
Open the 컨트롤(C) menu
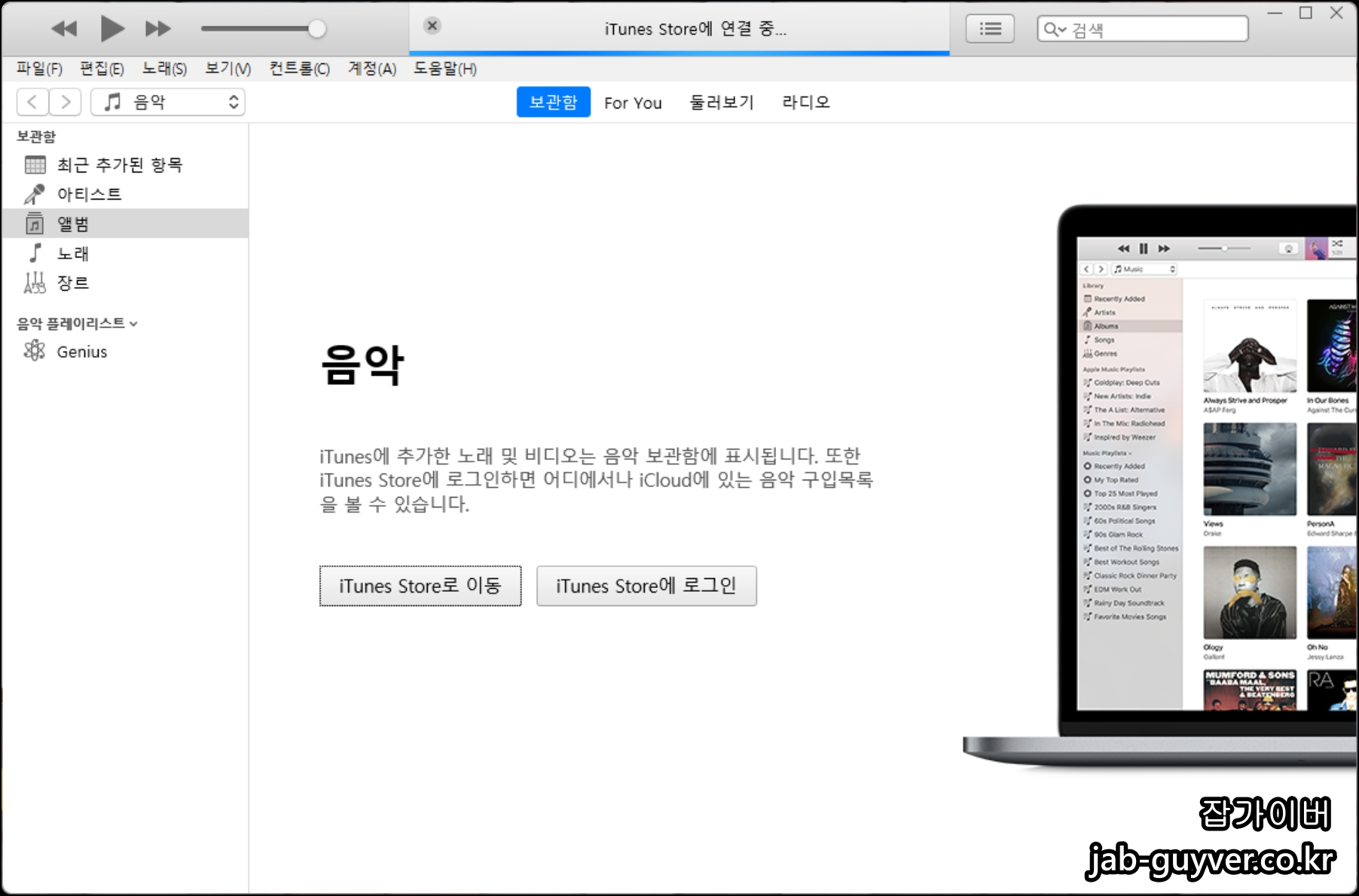(300, 69)
